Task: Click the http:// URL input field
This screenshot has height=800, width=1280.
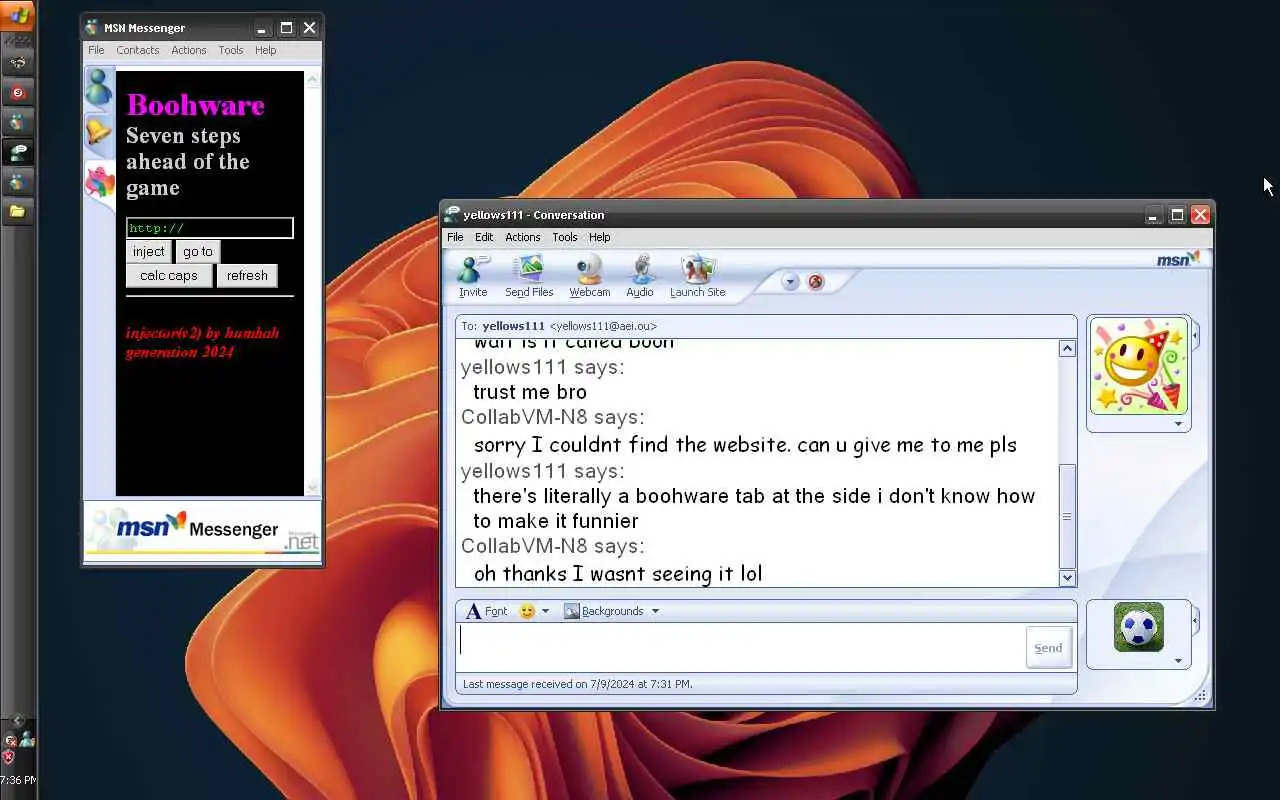Action: pyautogui.click(x=210, y=228)
